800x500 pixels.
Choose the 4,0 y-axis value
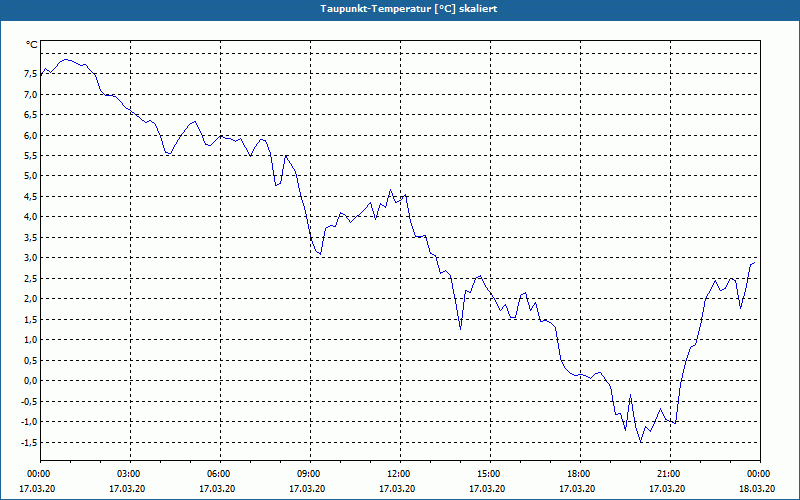pyautogui.click(x=31, y=217)
